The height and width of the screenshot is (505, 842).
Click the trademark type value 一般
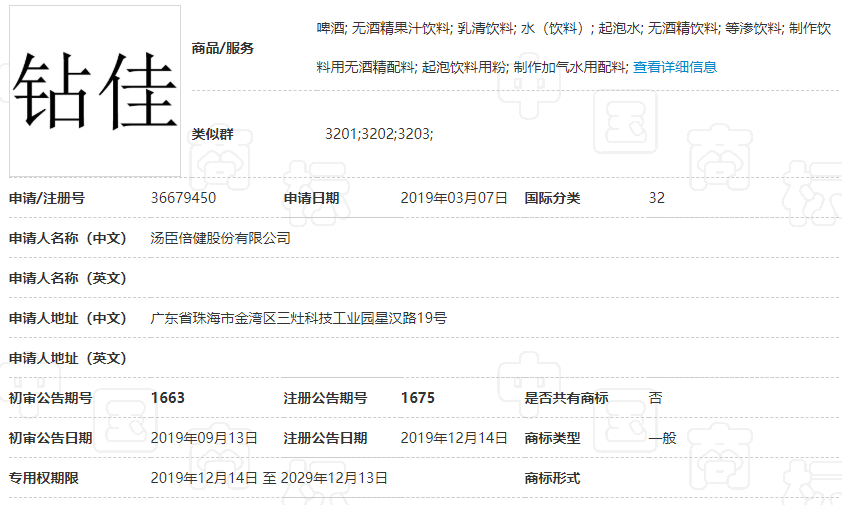[x=663, y=438]
